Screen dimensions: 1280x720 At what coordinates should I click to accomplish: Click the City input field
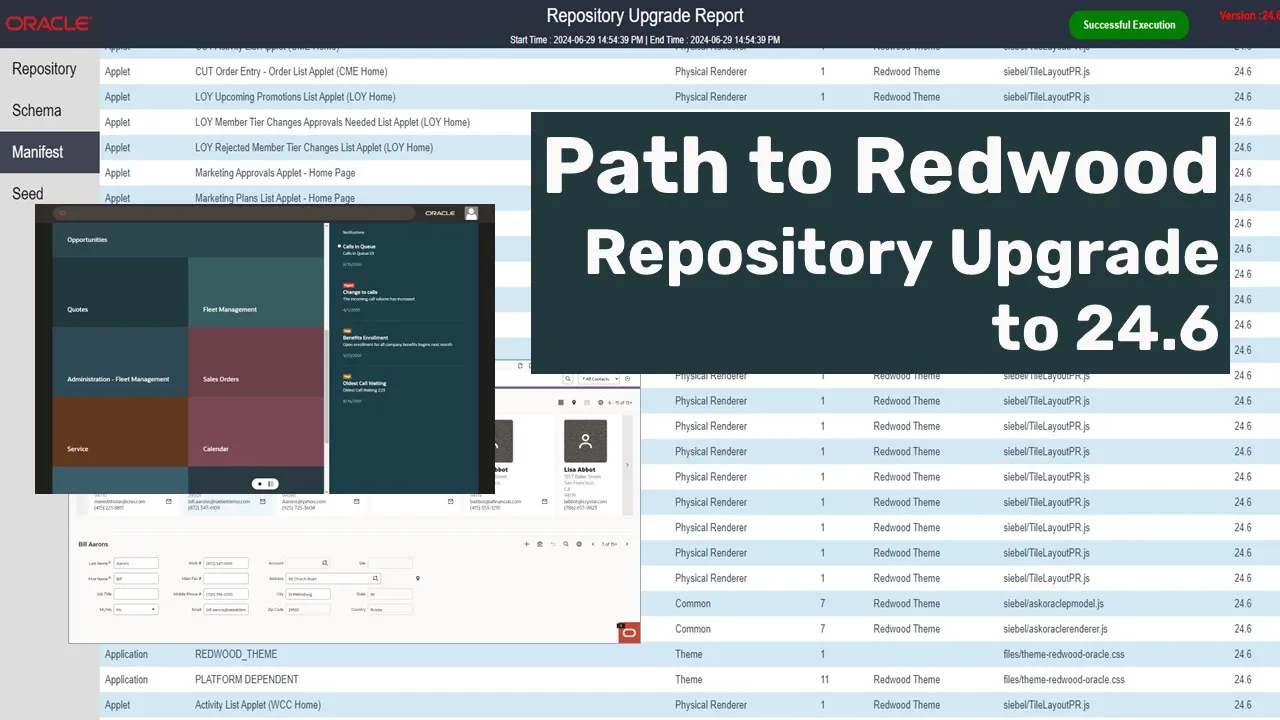[x=308, y=594]
